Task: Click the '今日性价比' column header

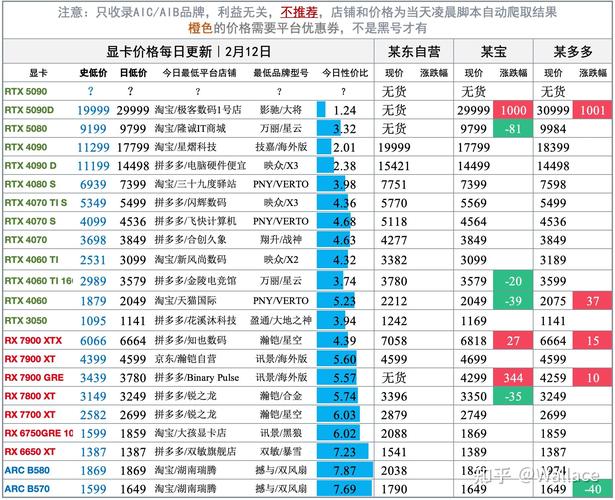Action: [x=345, y=73]
